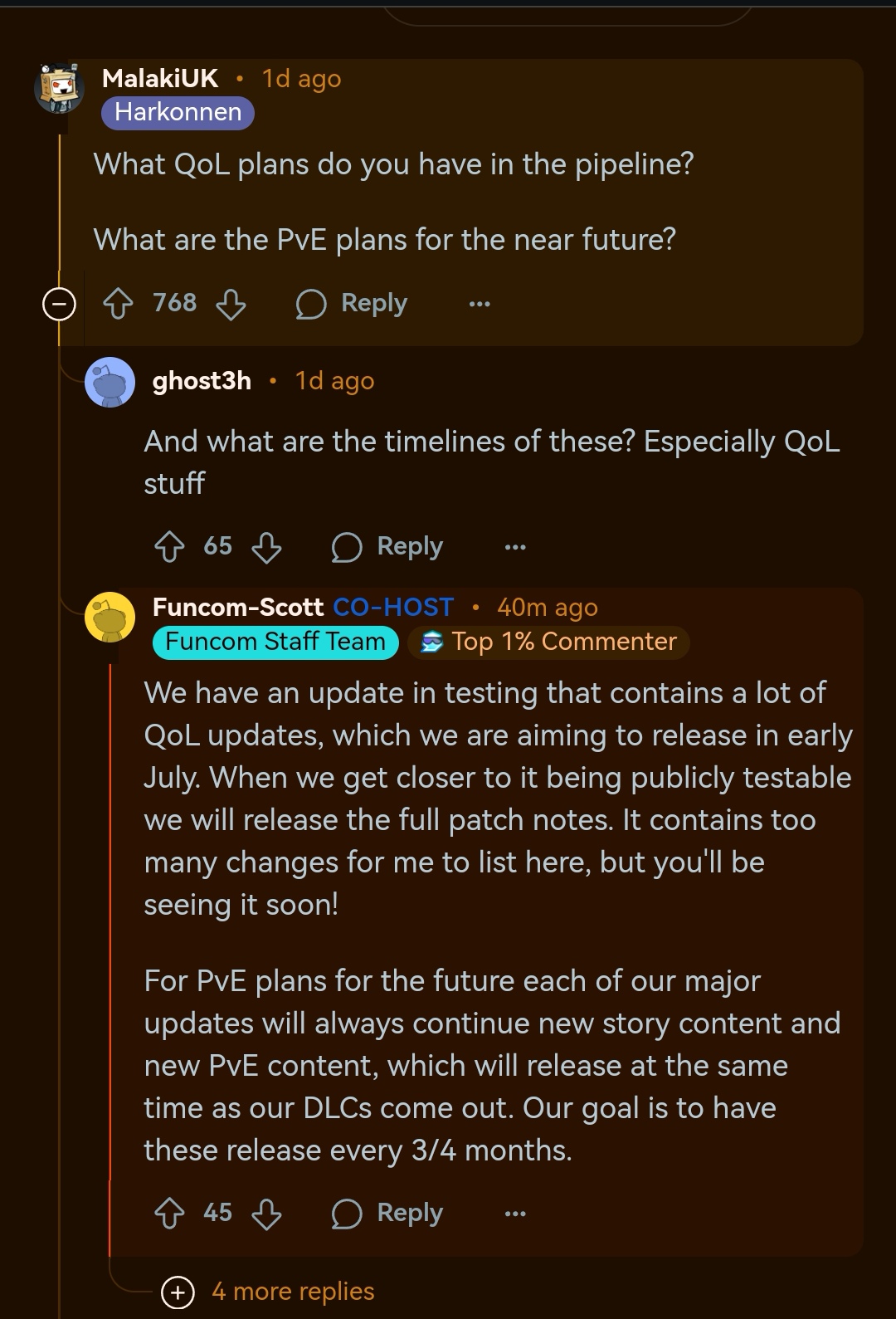Screen dimensions: 896x1319
Task: Click the Harkonnen flair tag
Action: pos(176,113)
